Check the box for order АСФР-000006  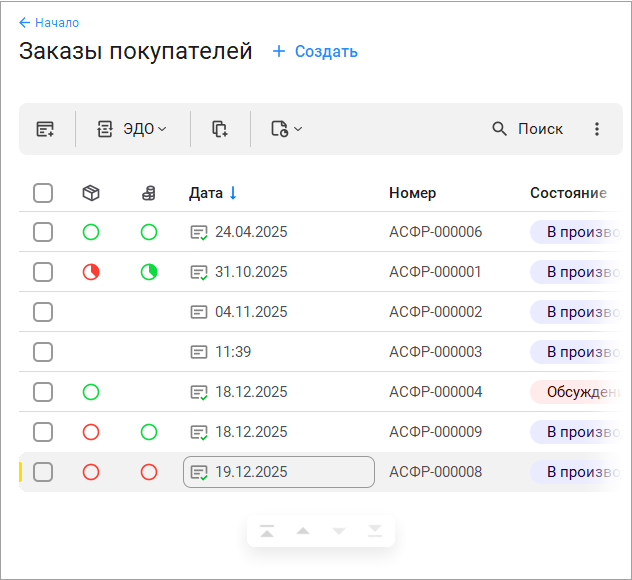tap(43, 232)
